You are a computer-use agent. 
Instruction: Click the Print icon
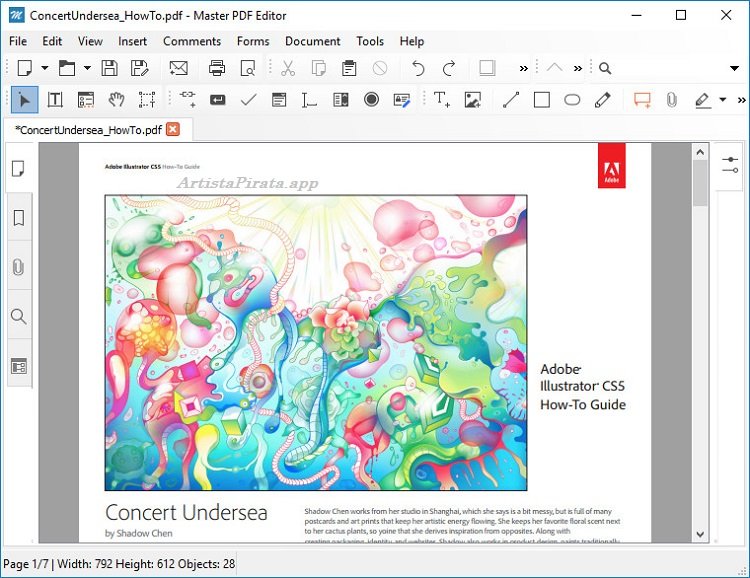click(217, 68)
